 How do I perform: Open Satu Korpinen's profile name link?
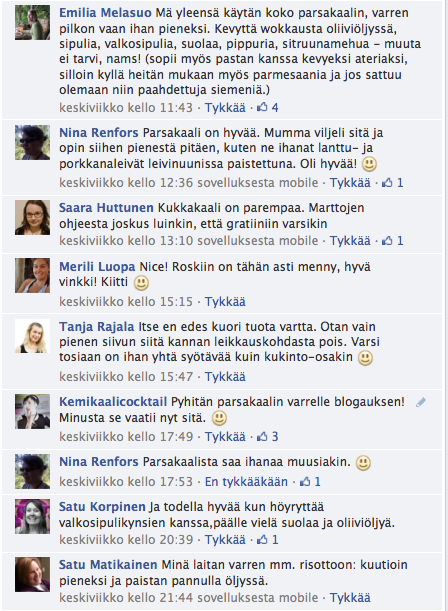pyautogui.click(x=102, y=507)
